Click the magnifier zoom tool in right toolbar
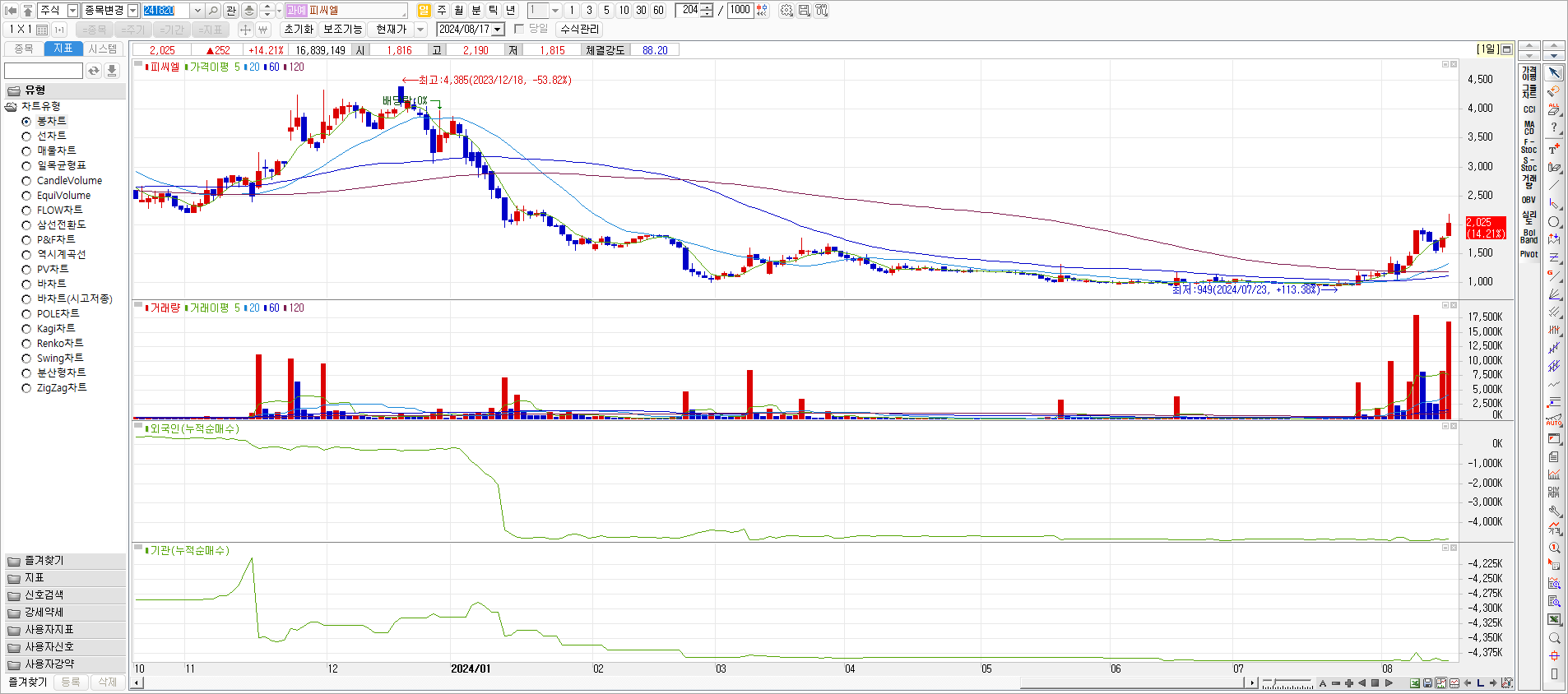 tap(1554, 638)
